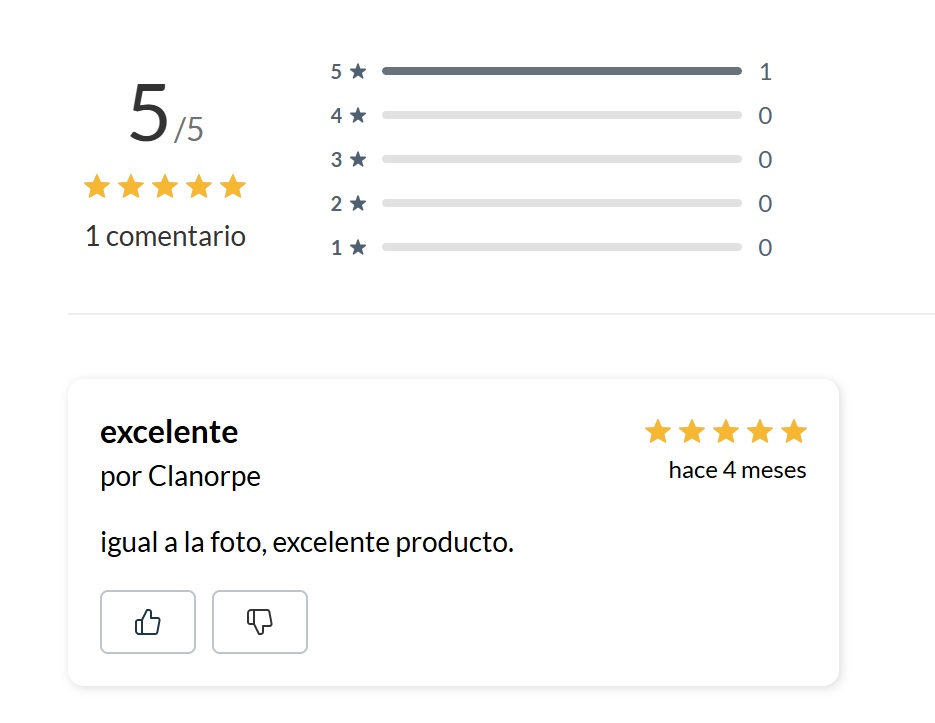935x723 pixels.
Task: Filter reviews by 5 star rating row
Action: 349,72
